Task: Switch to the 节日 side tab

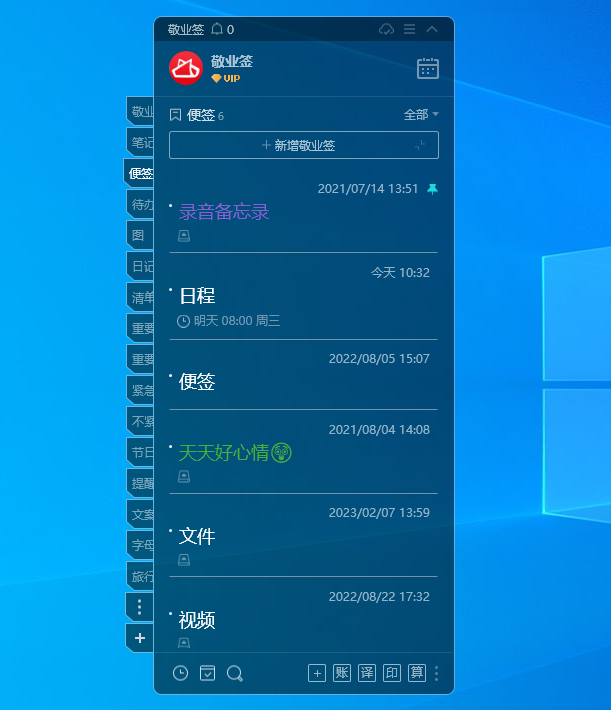Action: pos(141,452)
